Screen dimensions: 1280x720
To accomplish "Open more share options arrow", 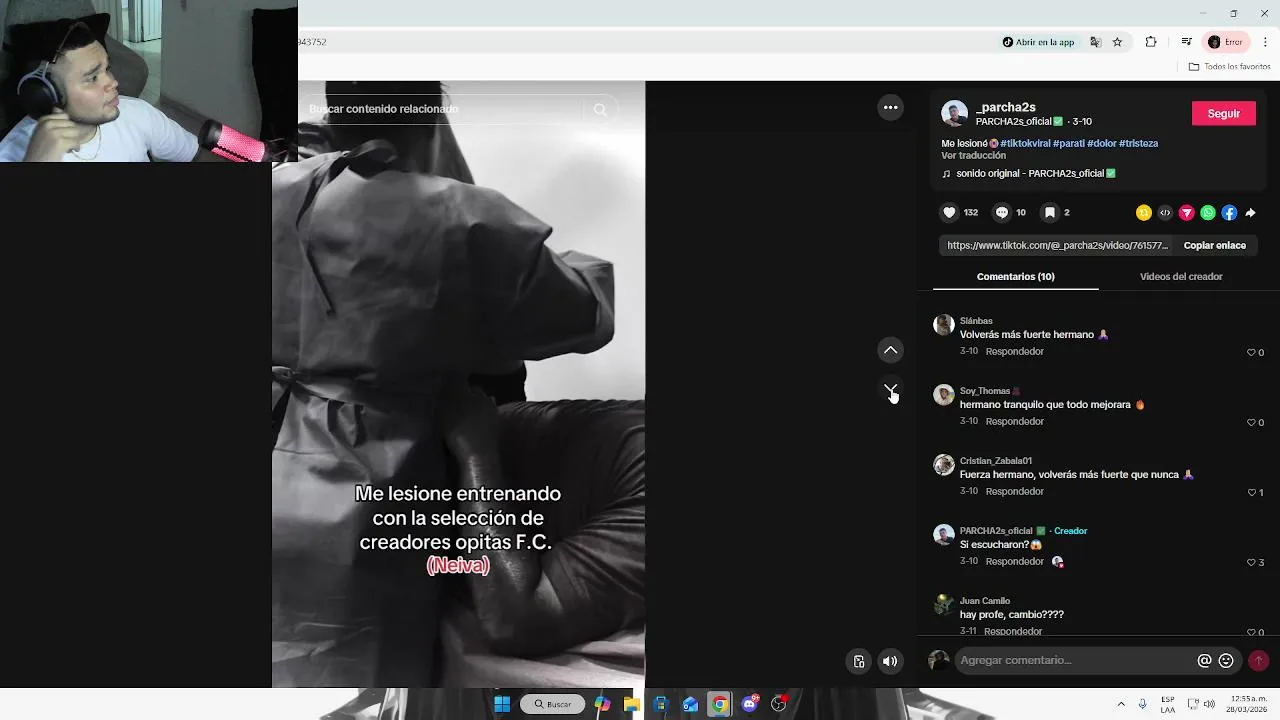I will (x=1250, y=213).
